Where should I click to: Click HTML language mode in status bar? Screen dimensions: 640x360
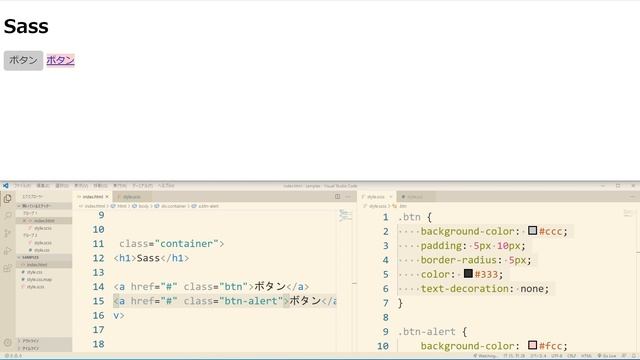[x=587, y=356]
